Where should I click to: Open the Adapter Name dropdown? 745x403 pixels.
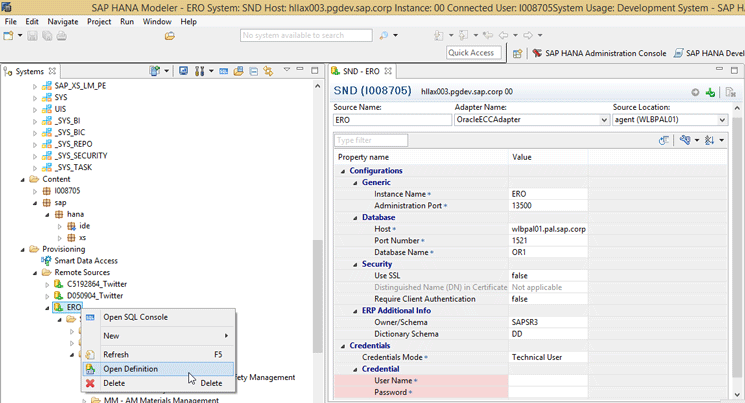point(604,120)
